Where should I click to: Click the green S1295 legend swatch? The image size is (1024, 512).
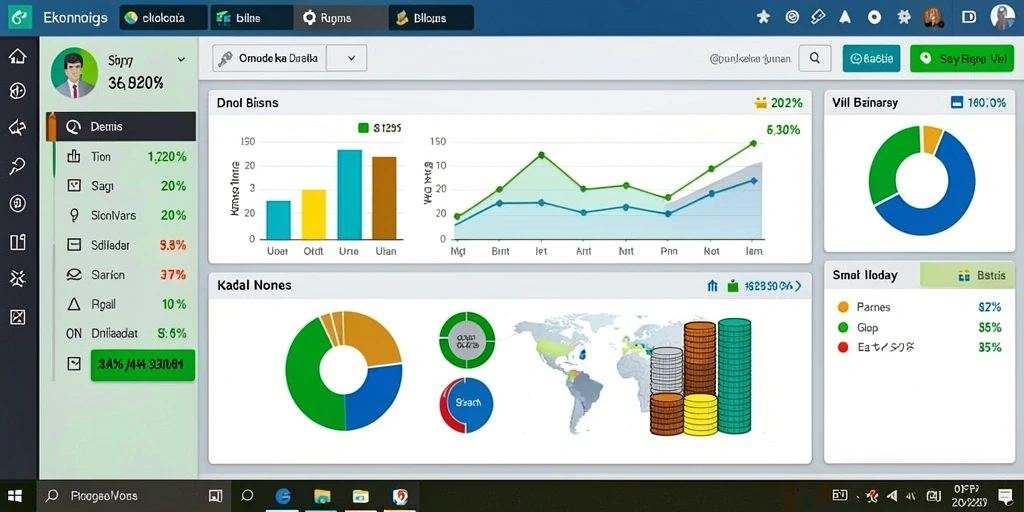point(364,128)
